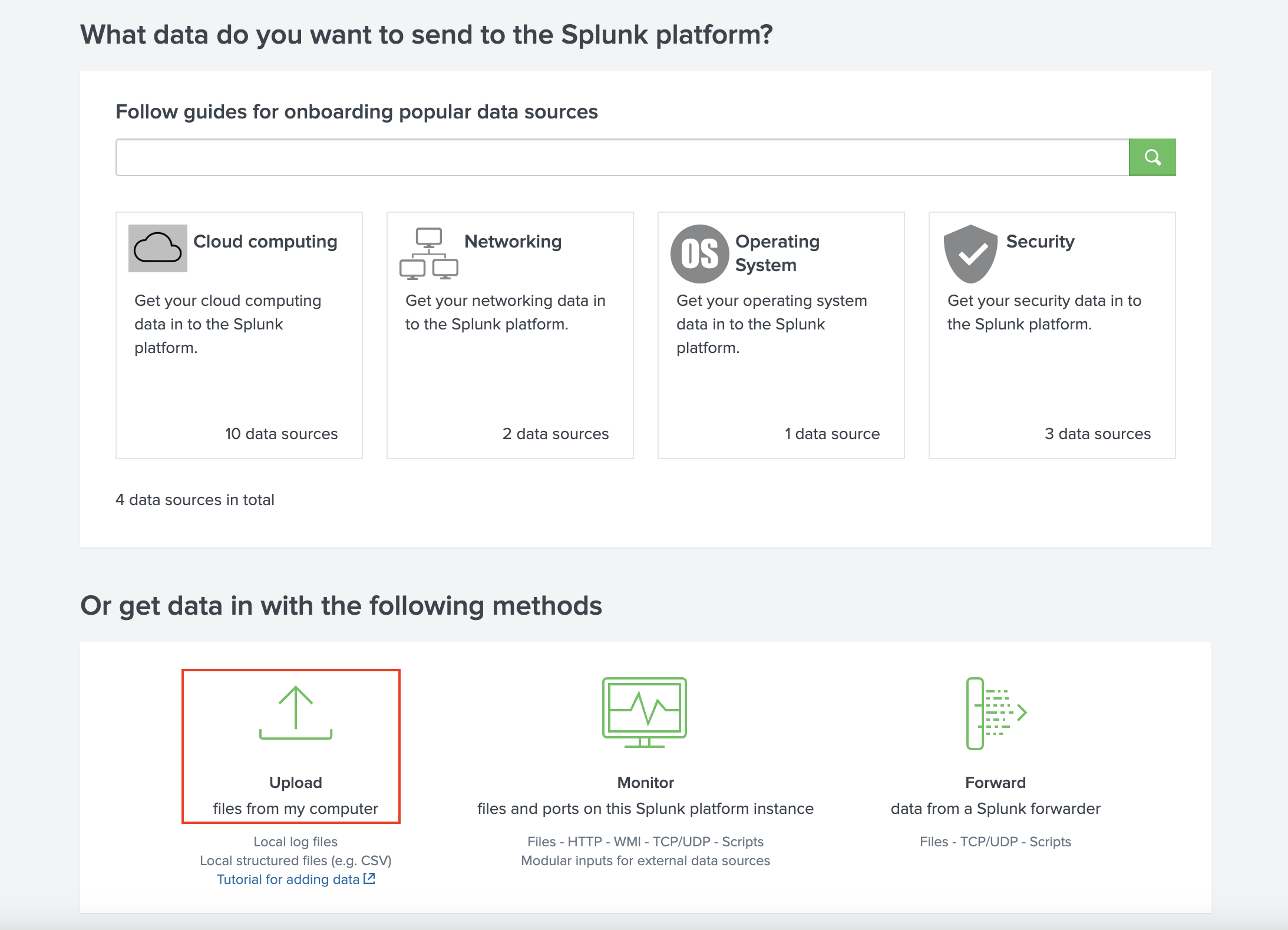1288x930 pixels.
Task: Click inside the data source search field
Action: pyautogui.click(x=619, y=157)
